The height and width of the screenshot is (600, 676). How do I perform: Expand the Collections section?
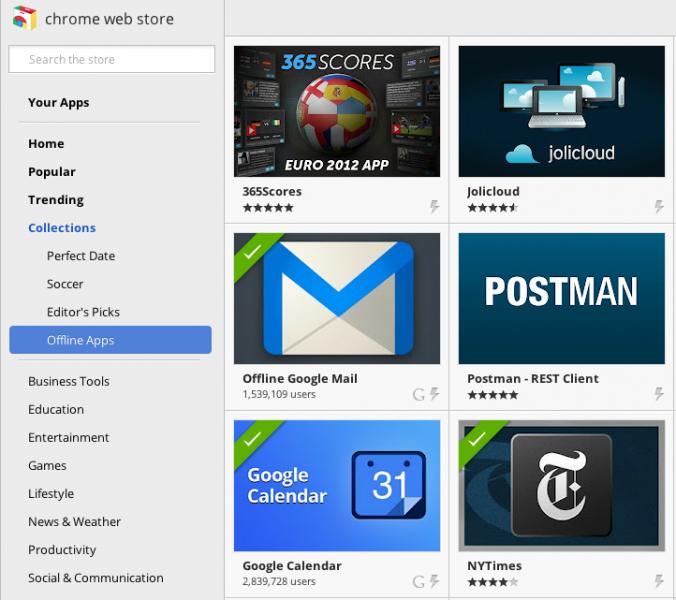[x=62, y=228]
